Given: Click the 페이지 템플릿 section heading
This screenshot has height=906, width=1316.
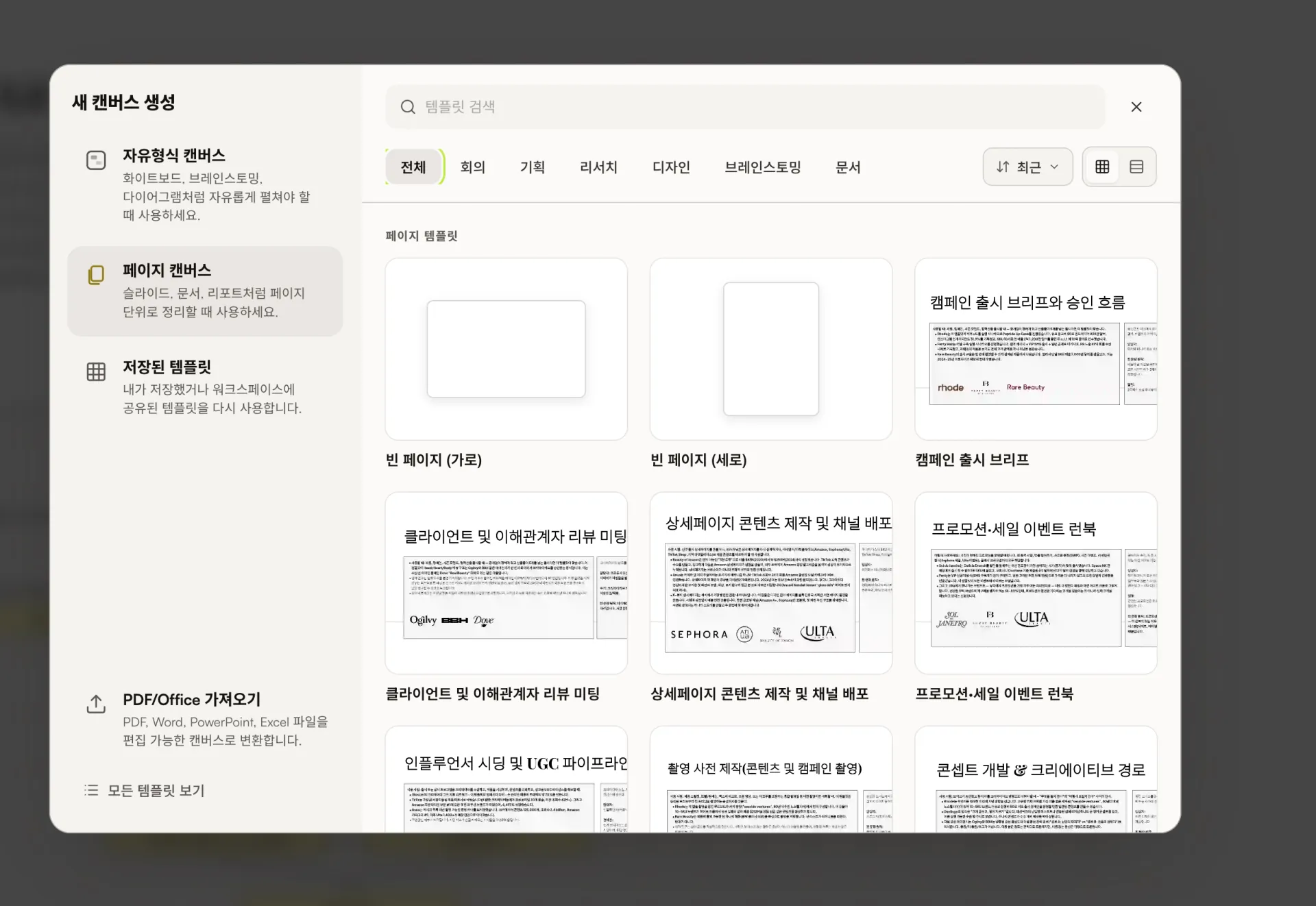Looking at the screenshot, I should tap(422, 236).
